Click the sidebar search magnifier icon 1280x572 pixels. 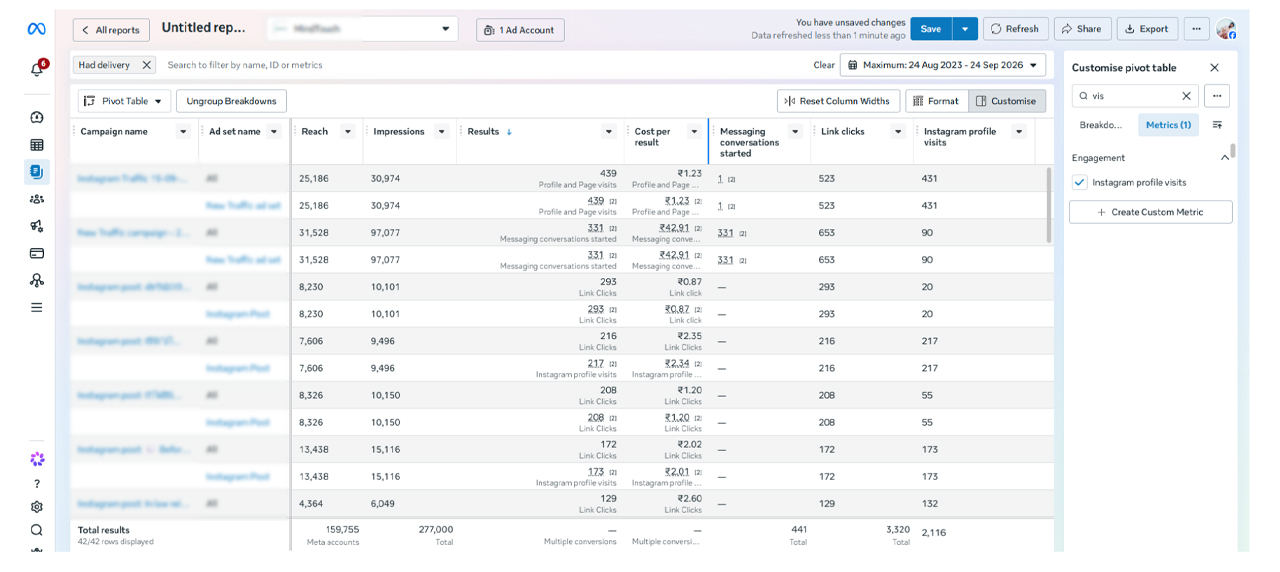37,531
